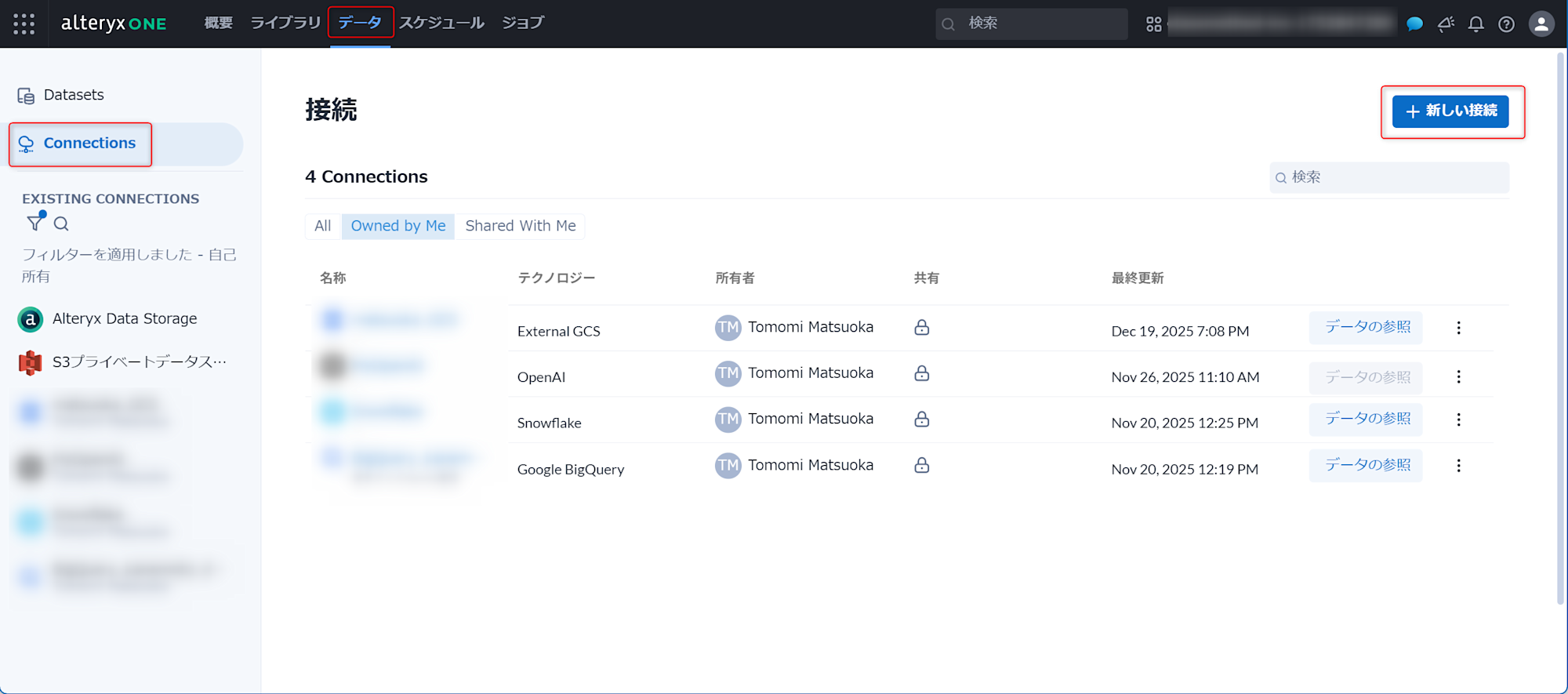
Task: Click the Nov 20, 2025 12:19 PM date
Action: (x=1185, y=470)
